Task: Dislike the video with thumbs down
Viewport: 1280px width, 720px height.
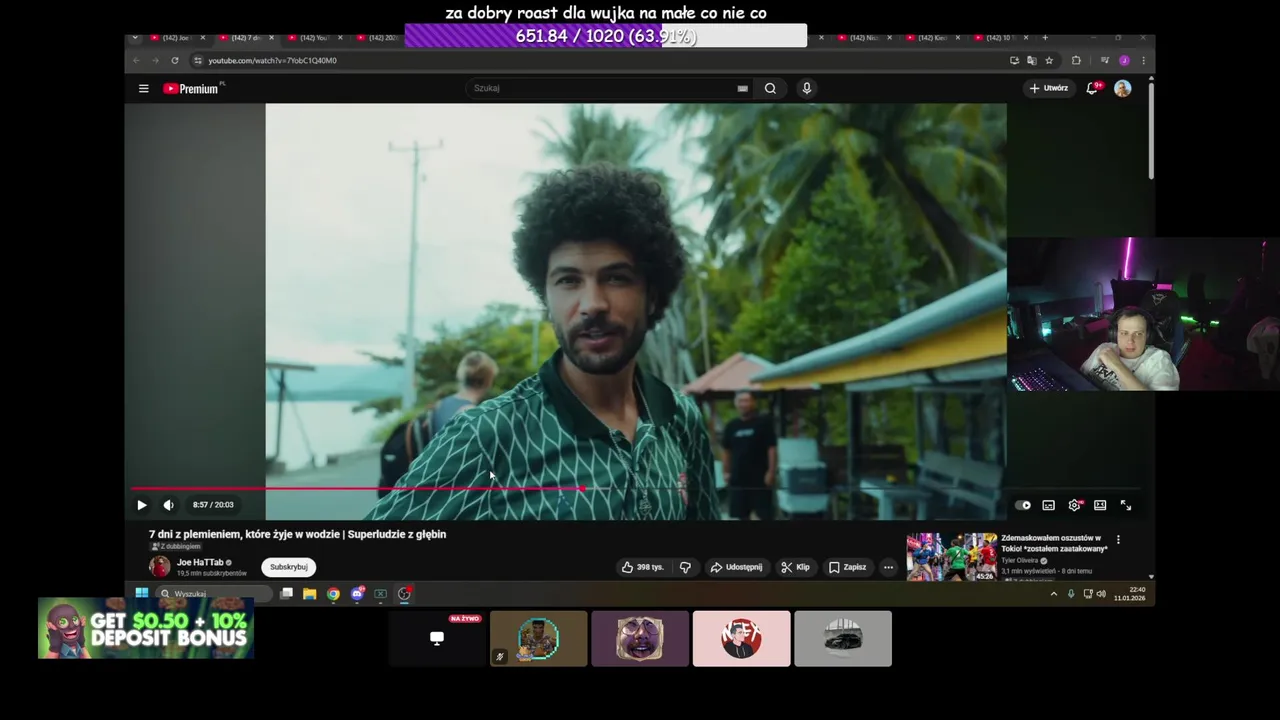Action: click(685, 567)
